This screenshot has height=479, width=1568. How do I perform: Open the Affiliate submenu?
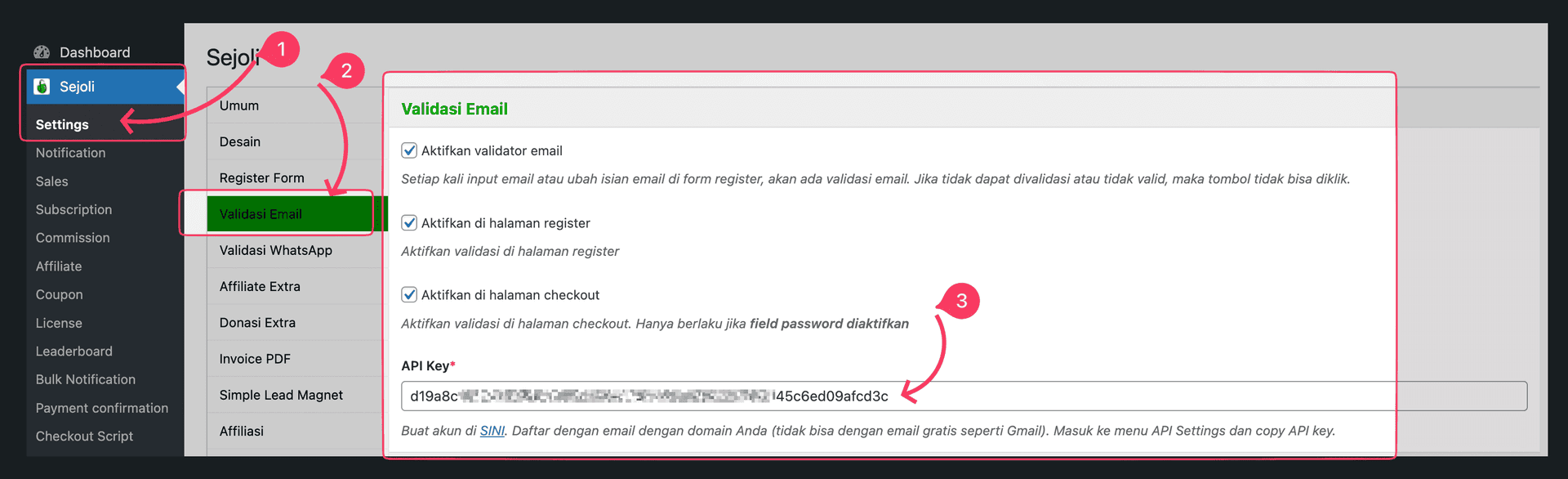coord(59,266)
